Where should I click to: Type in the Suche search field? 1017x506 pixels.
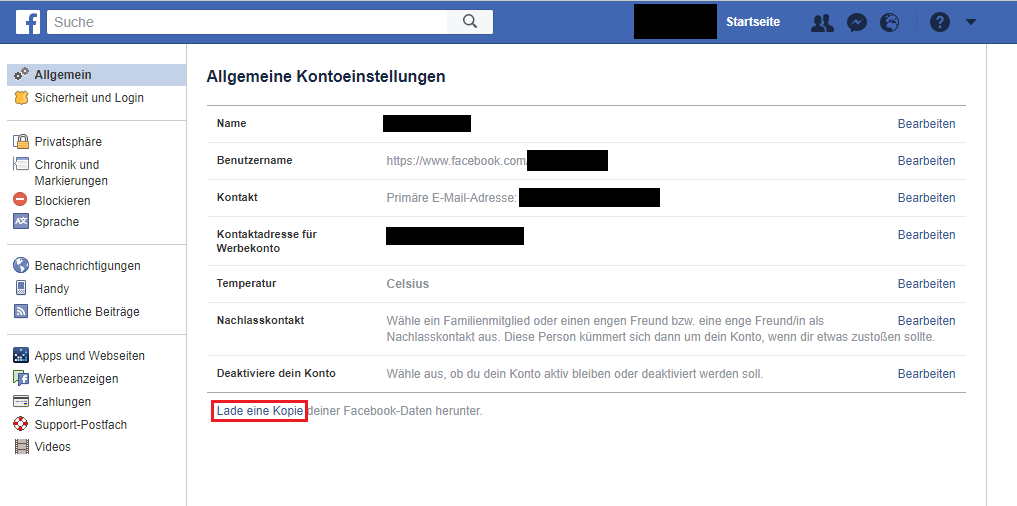tap(250, 21)
